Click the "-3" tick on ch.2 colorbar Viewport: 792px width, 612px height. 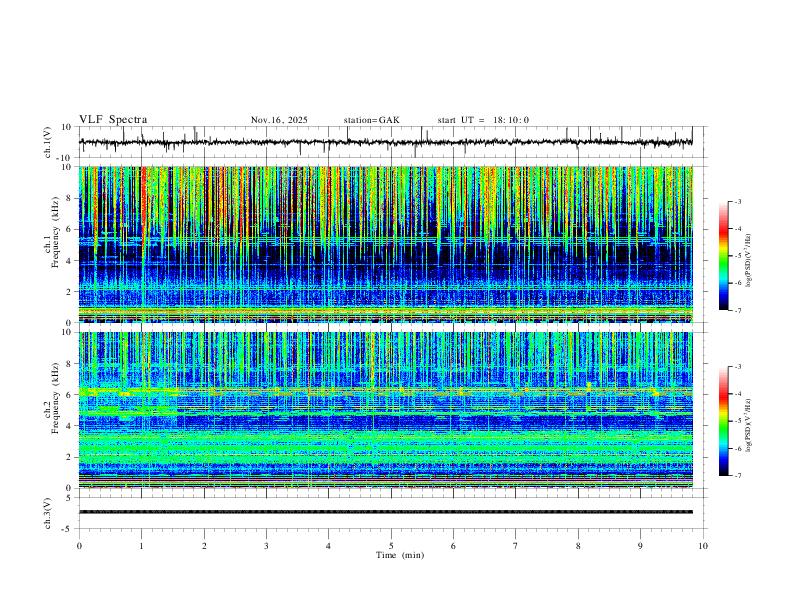click(x=738, y=367)
